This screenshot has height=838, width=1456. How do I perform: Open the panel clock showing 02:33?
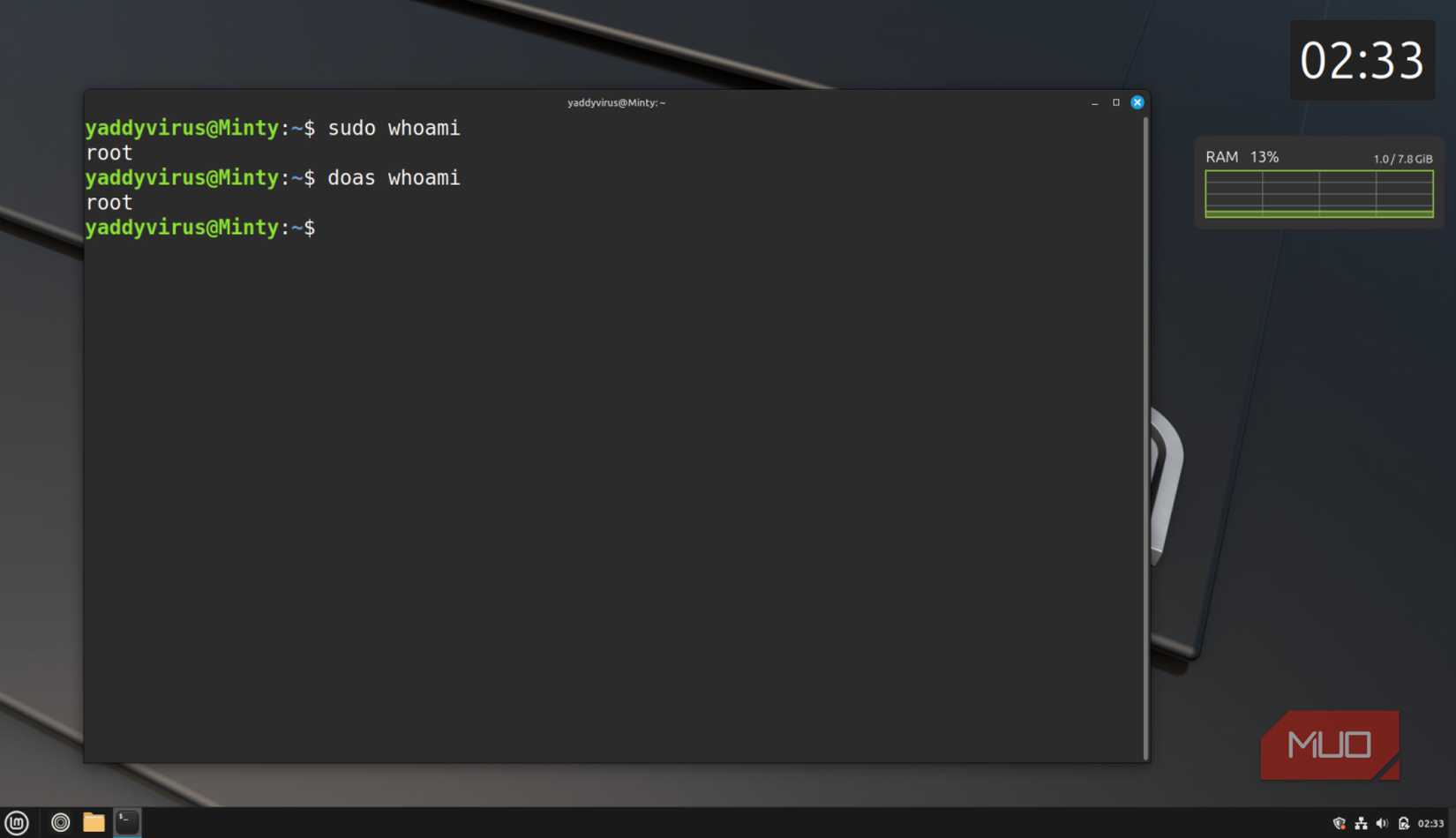coord(1430,823)
